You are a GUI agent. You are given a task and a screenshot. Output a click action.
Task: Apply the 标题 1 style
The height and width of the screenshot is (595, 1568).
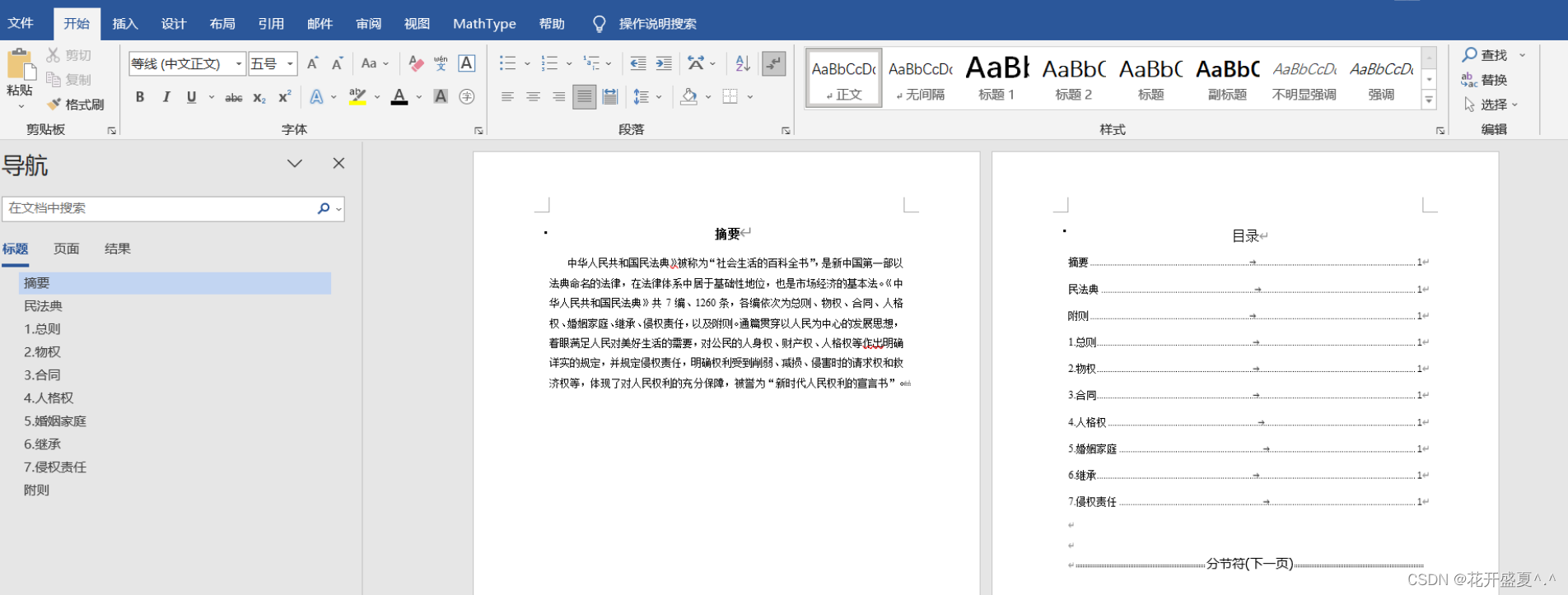(997, 78)
